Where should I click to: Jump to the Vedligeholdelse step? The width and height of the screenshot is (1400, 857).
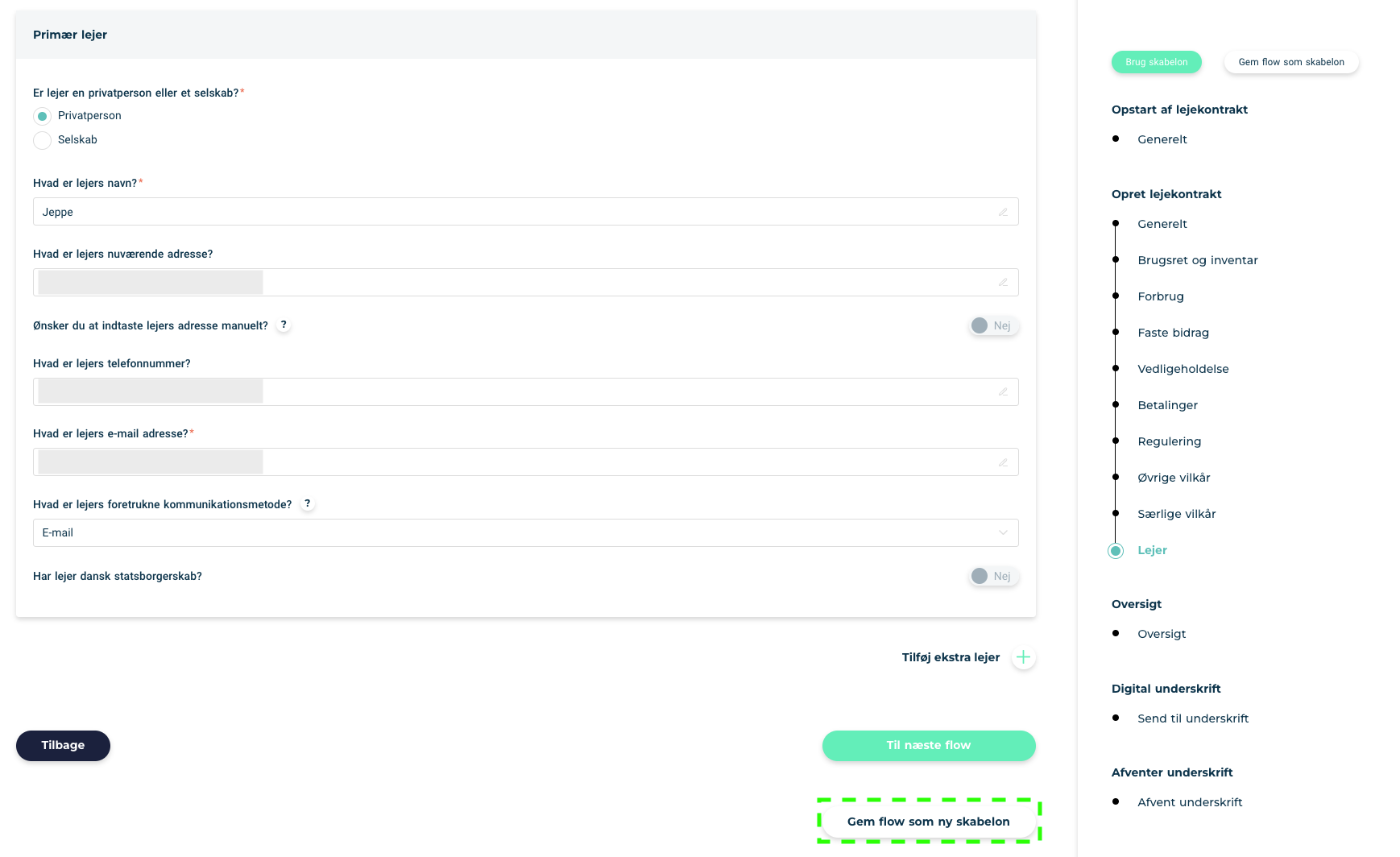1183,369
